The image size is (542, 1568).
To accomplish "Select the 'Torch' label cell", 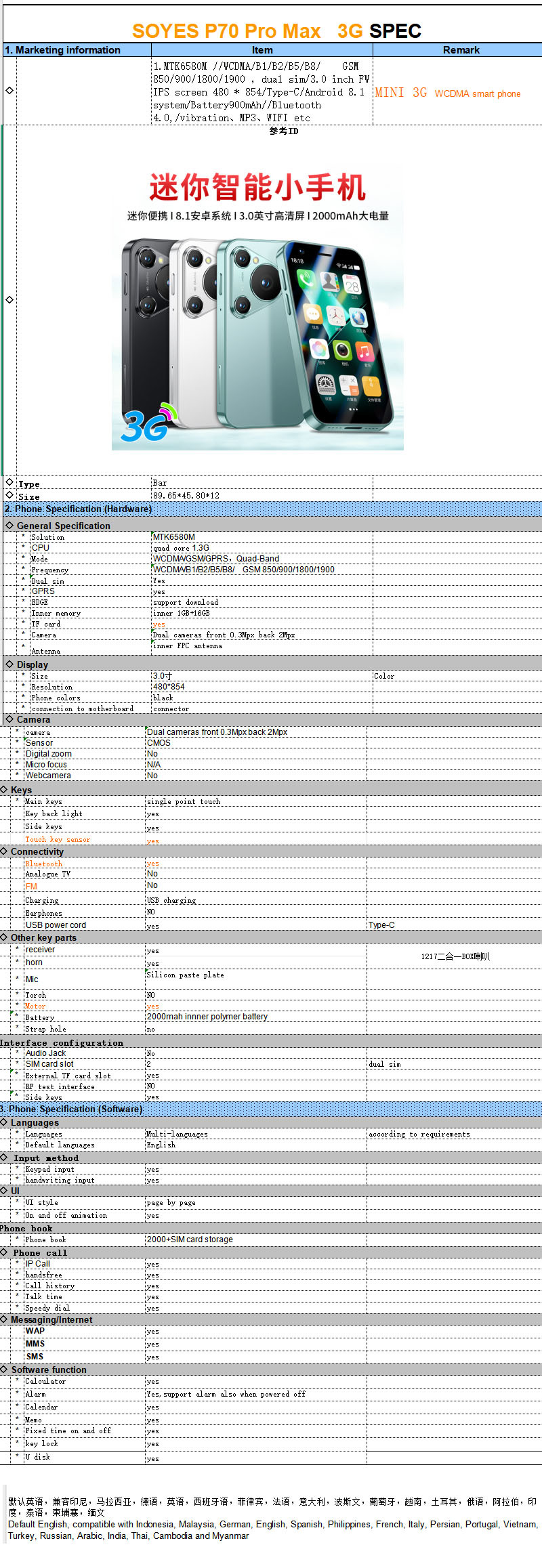I will tap(85, 995).
